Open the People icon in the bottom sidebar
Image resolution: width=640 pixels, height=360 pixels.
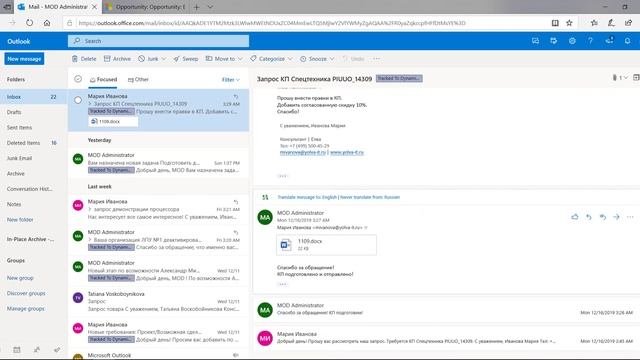pos(37,349)
